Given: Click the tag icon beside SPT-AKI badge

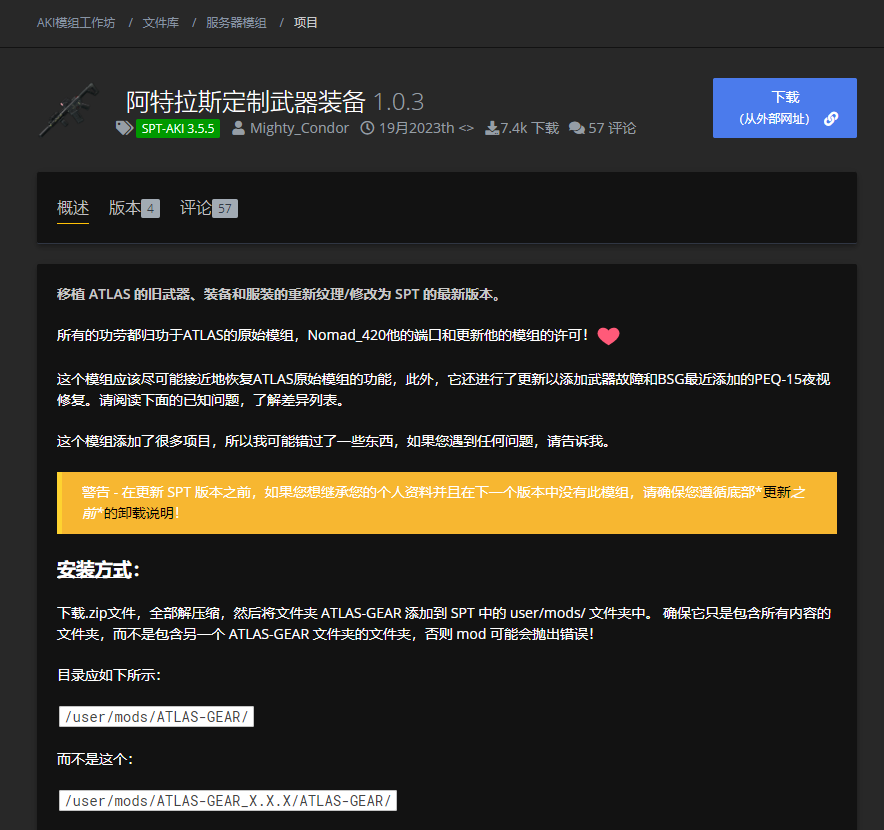Looking at the screenshot, I should [123, 128].
